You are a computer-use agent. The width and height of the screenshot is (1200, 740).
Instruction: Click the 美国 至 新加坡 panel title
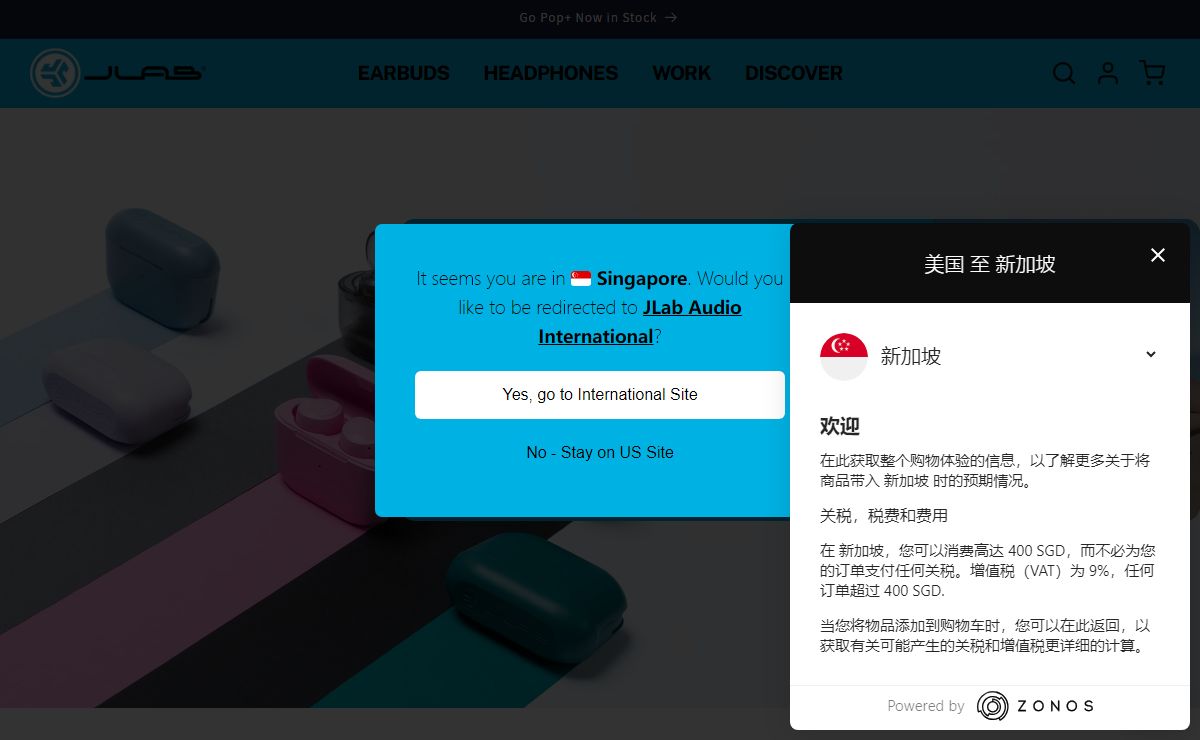(990, 264)
